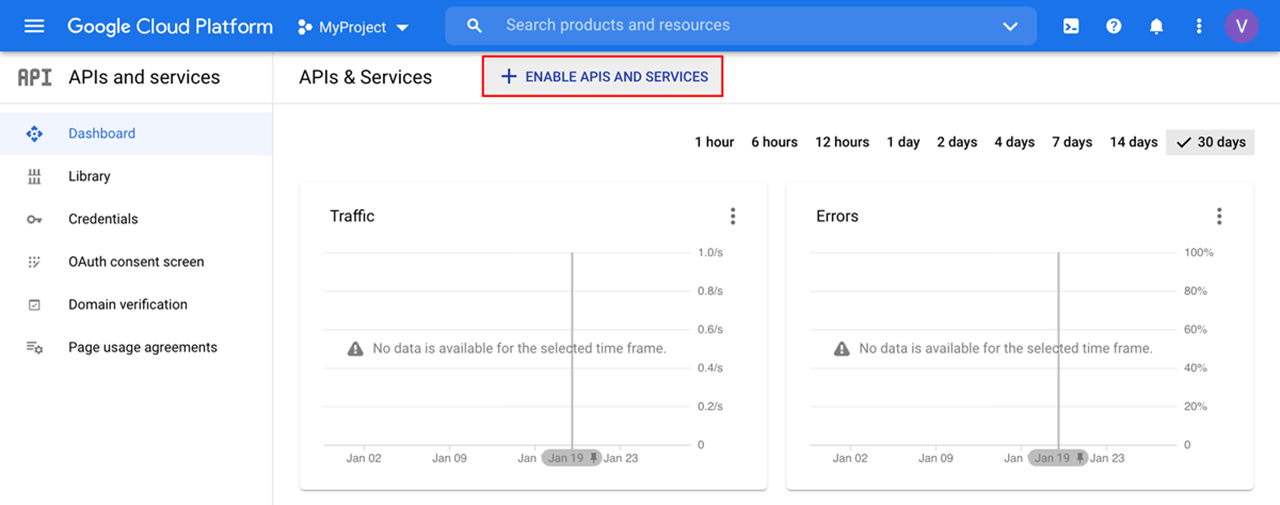Click the warning icon in Errors chart
Viewport: 1280px width, 505px height.
842,348
